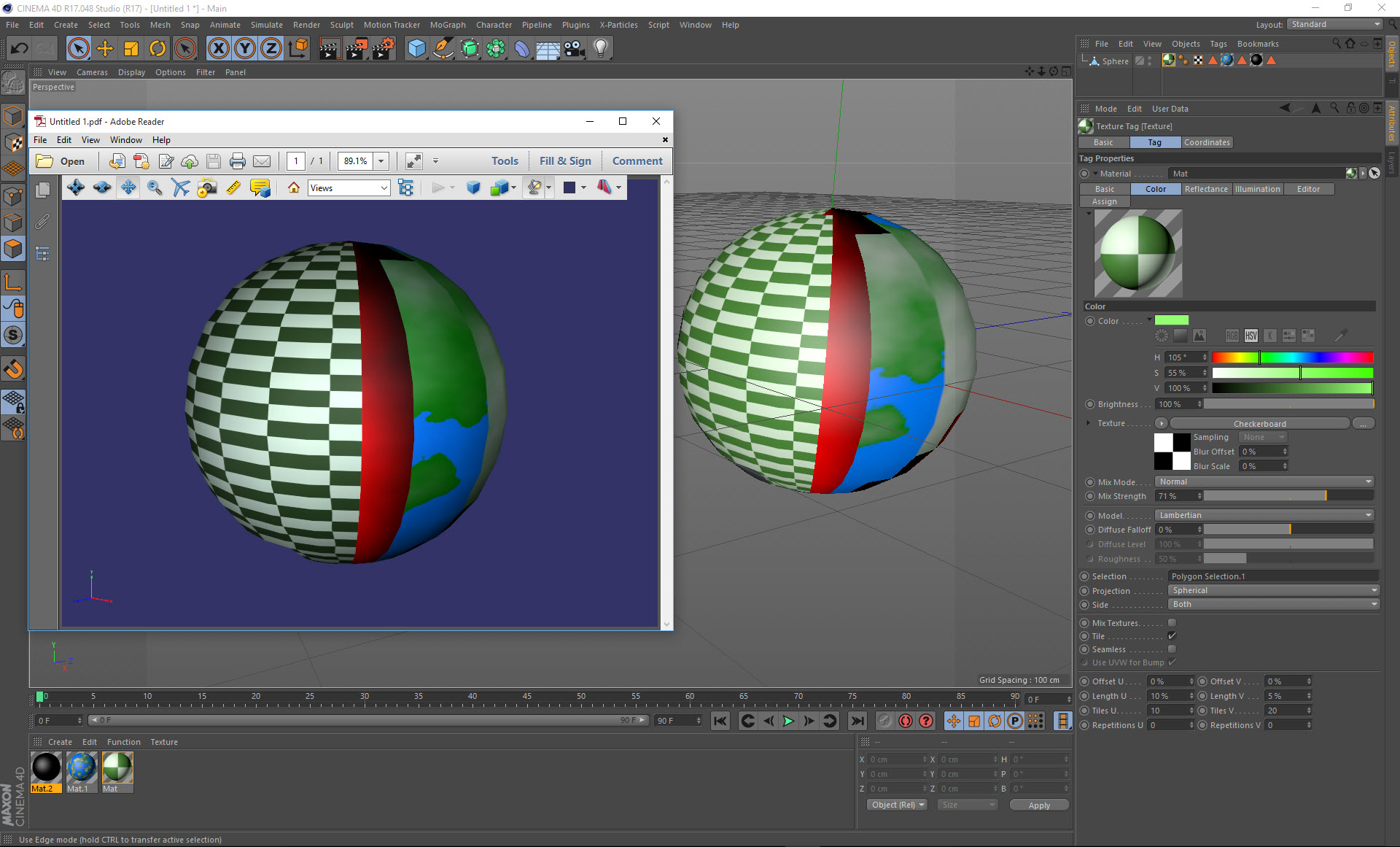Click the Default View home icon
This screenshot has width=1400, height=847.
pos(294,188)
